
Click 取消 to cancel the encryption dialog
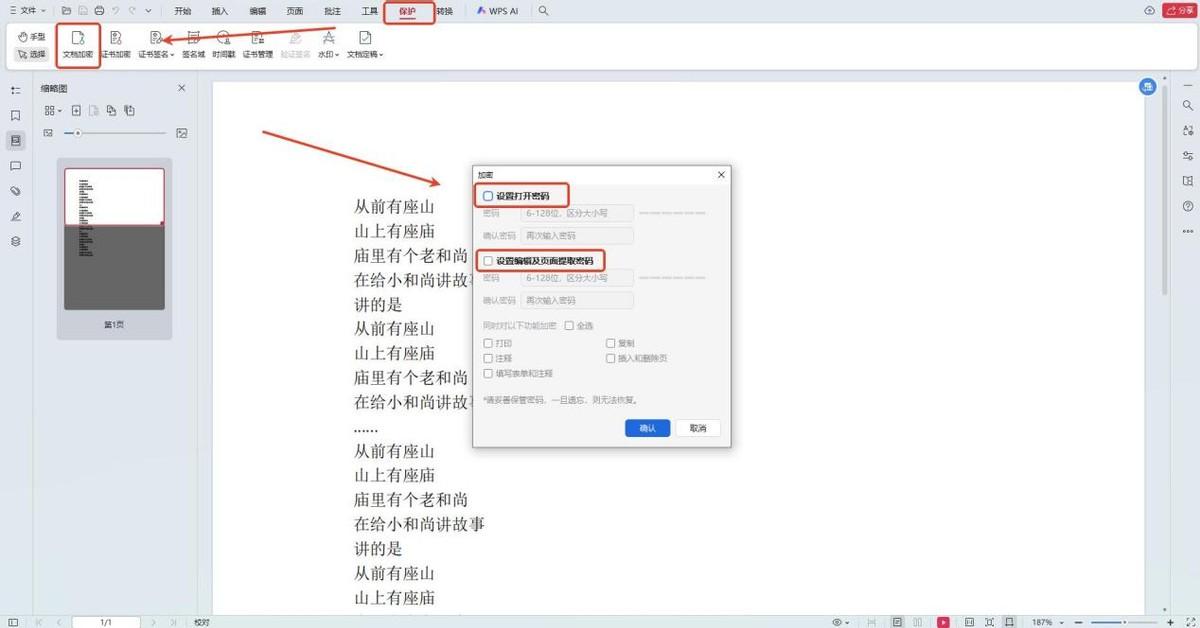point(697,428)
